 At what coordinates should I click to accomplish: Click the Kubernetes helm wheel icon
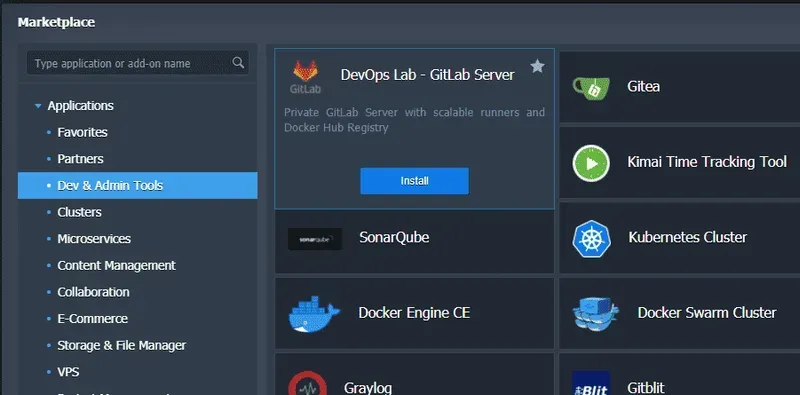(591, 238)
